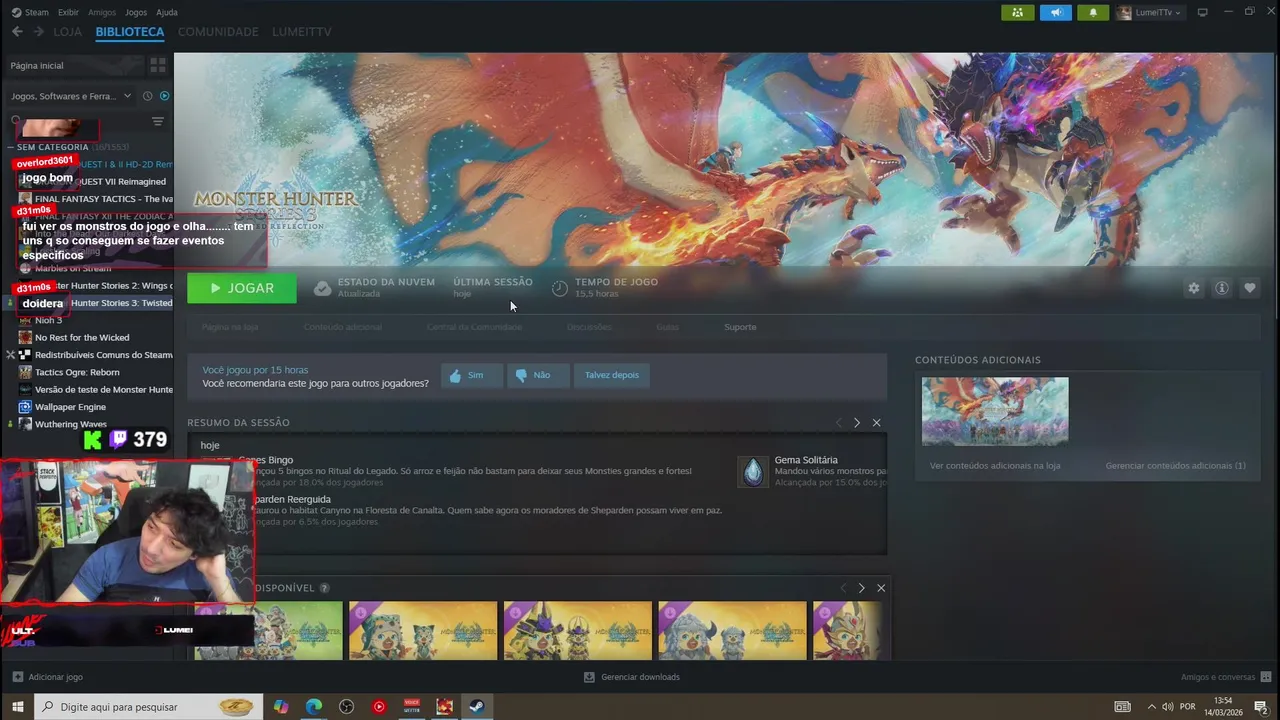
Task: Close the available items panel
Action: [881, 588]
